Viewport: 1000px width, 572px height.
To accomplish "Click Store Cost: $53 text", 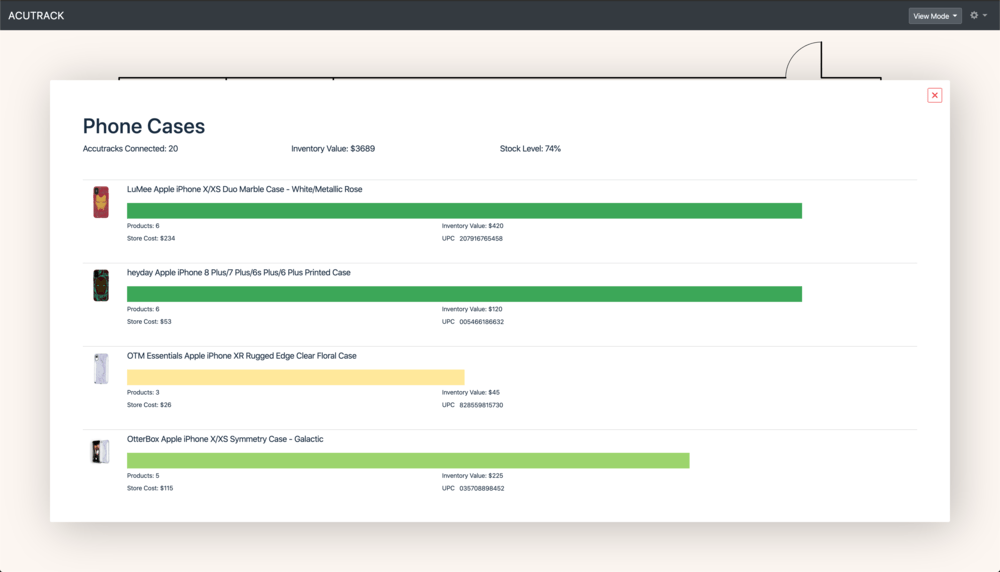I will tap(149, 322).
